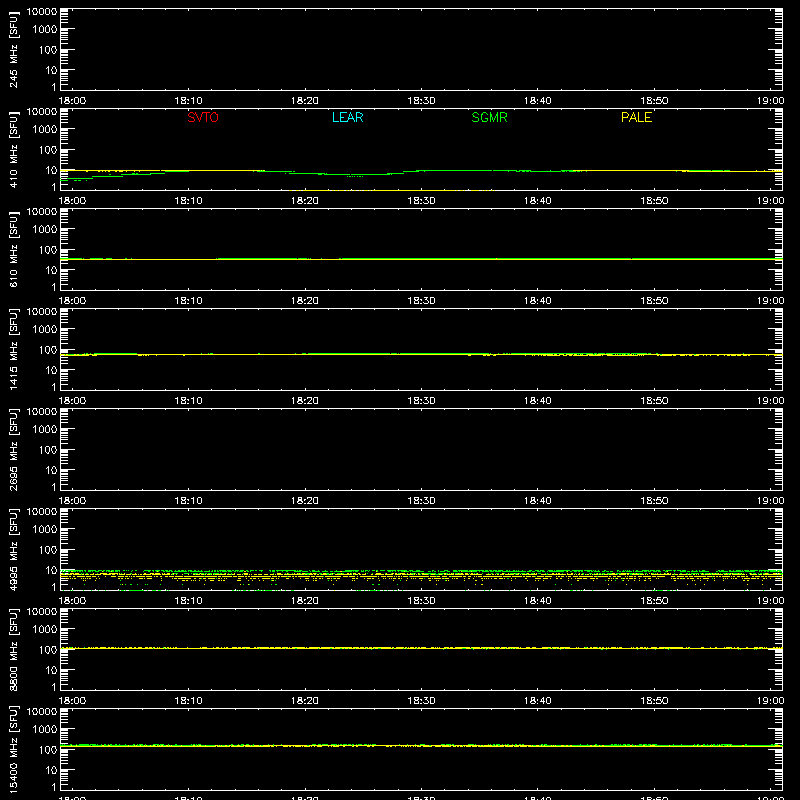Click the 10000 tick label of 245 MHz panel
Viewport: 800px width, 800px height.
42,12
